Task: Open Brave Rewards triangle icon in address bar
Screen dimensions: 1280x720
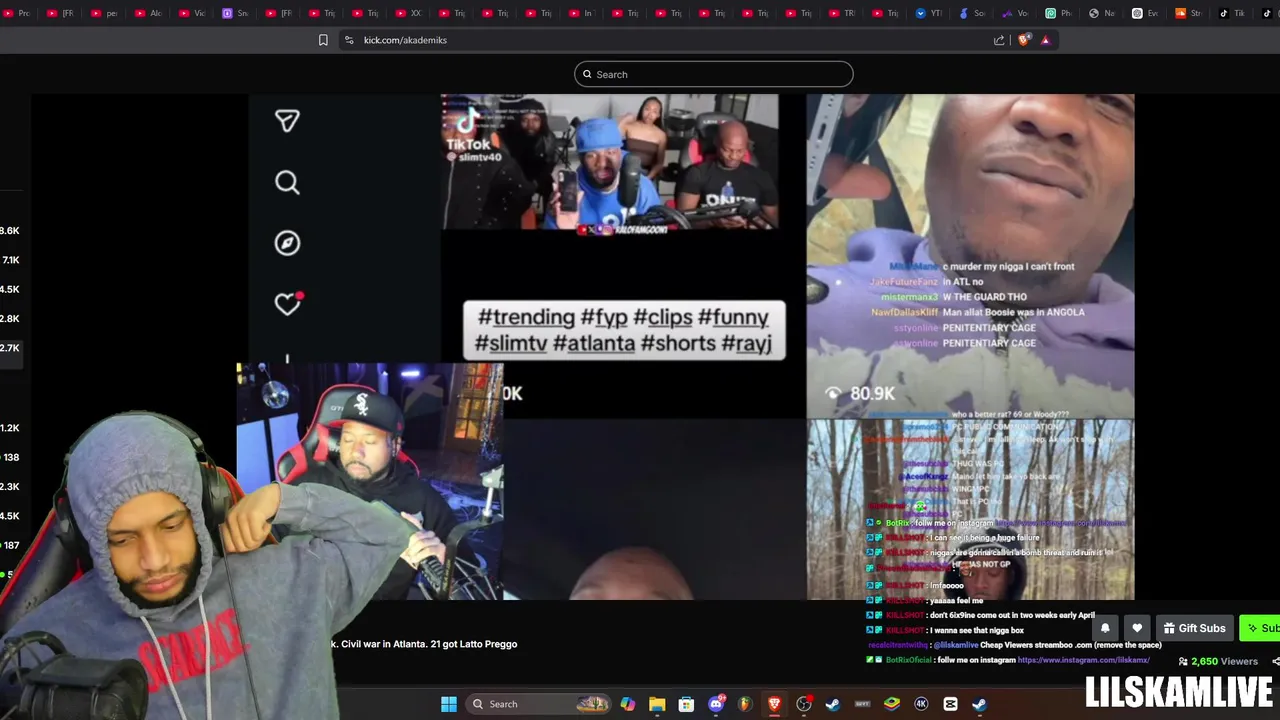Action: pos(1045,40)
